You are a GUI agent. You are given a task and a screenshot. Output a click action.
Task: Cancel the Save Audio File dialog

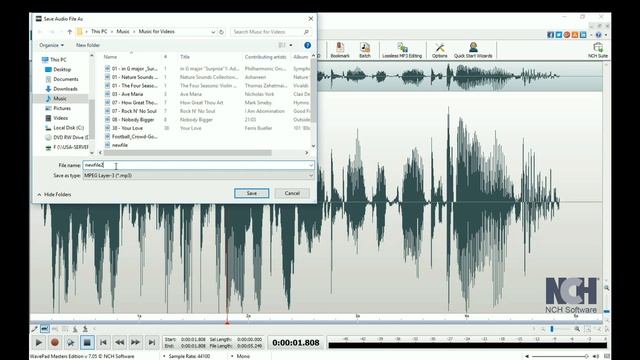tap(292, 193)
